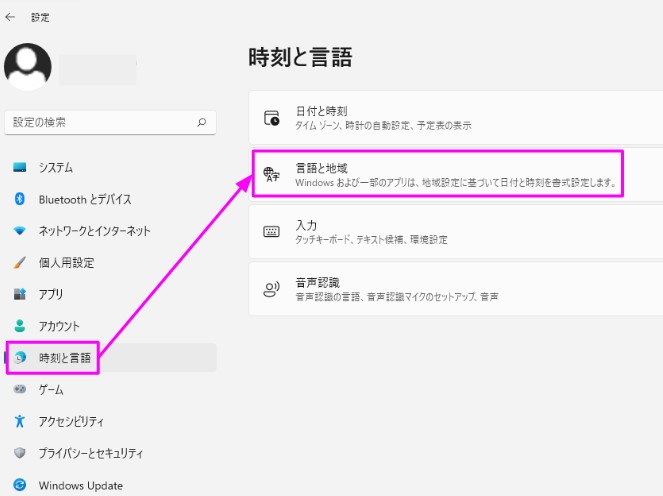Viewport: 663px width, 496px height.
Task: Click the 入力 keyboard icon
Action: (x=271, y=231)
